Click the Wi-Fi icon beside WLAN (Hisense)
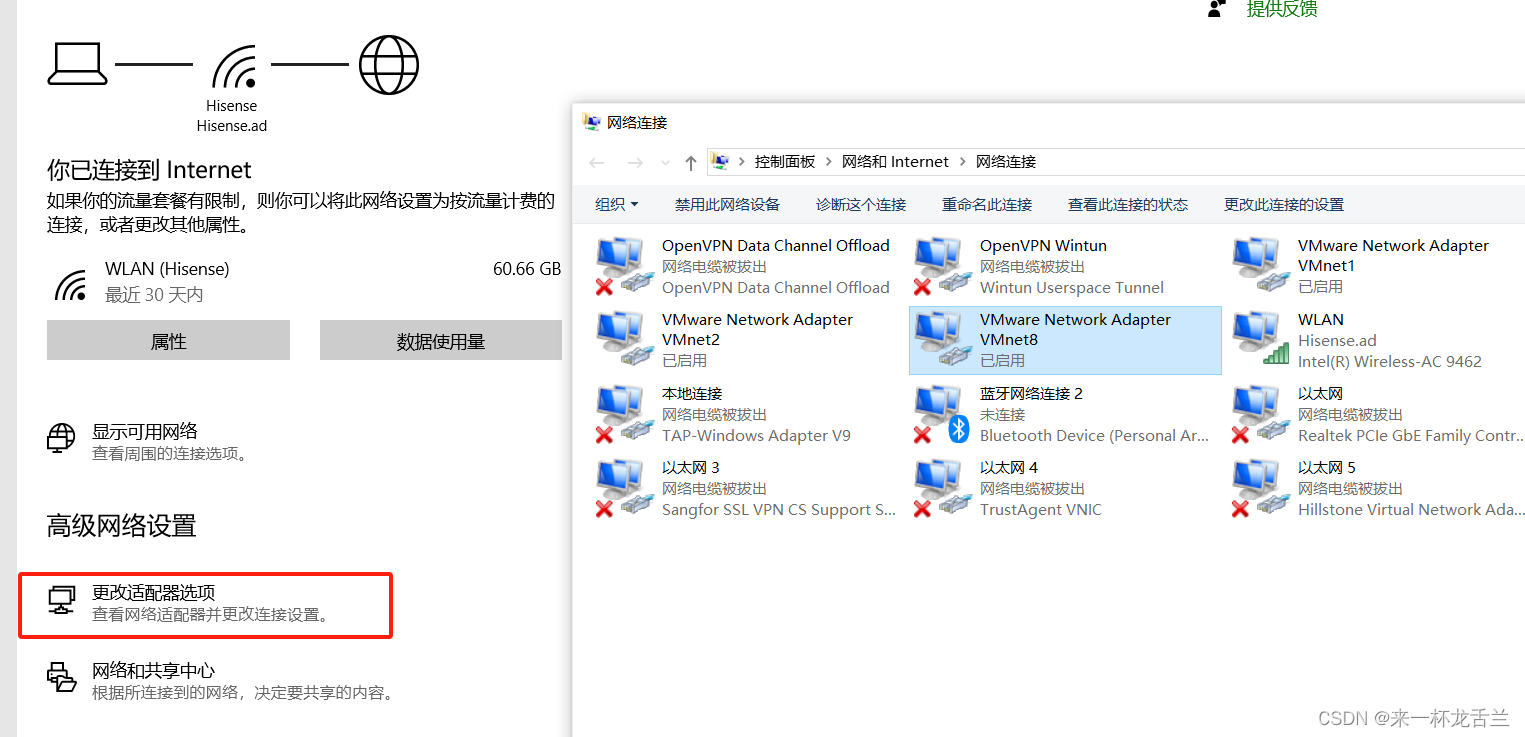The height and width of the screenshot is (737, 1525). click(x=70, y=285)
